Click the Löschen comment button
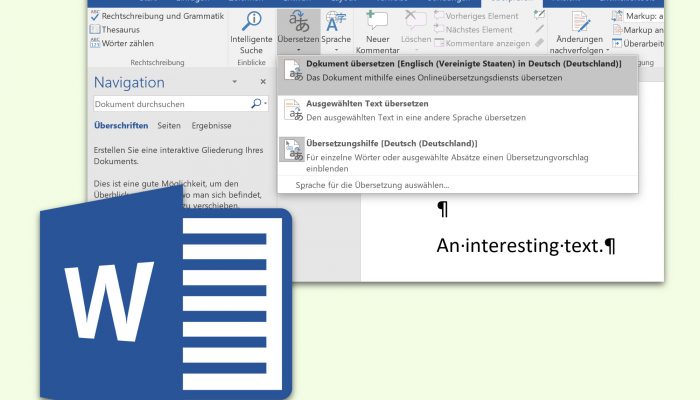Viewport: 700px width, 400px height. [416, 32]
